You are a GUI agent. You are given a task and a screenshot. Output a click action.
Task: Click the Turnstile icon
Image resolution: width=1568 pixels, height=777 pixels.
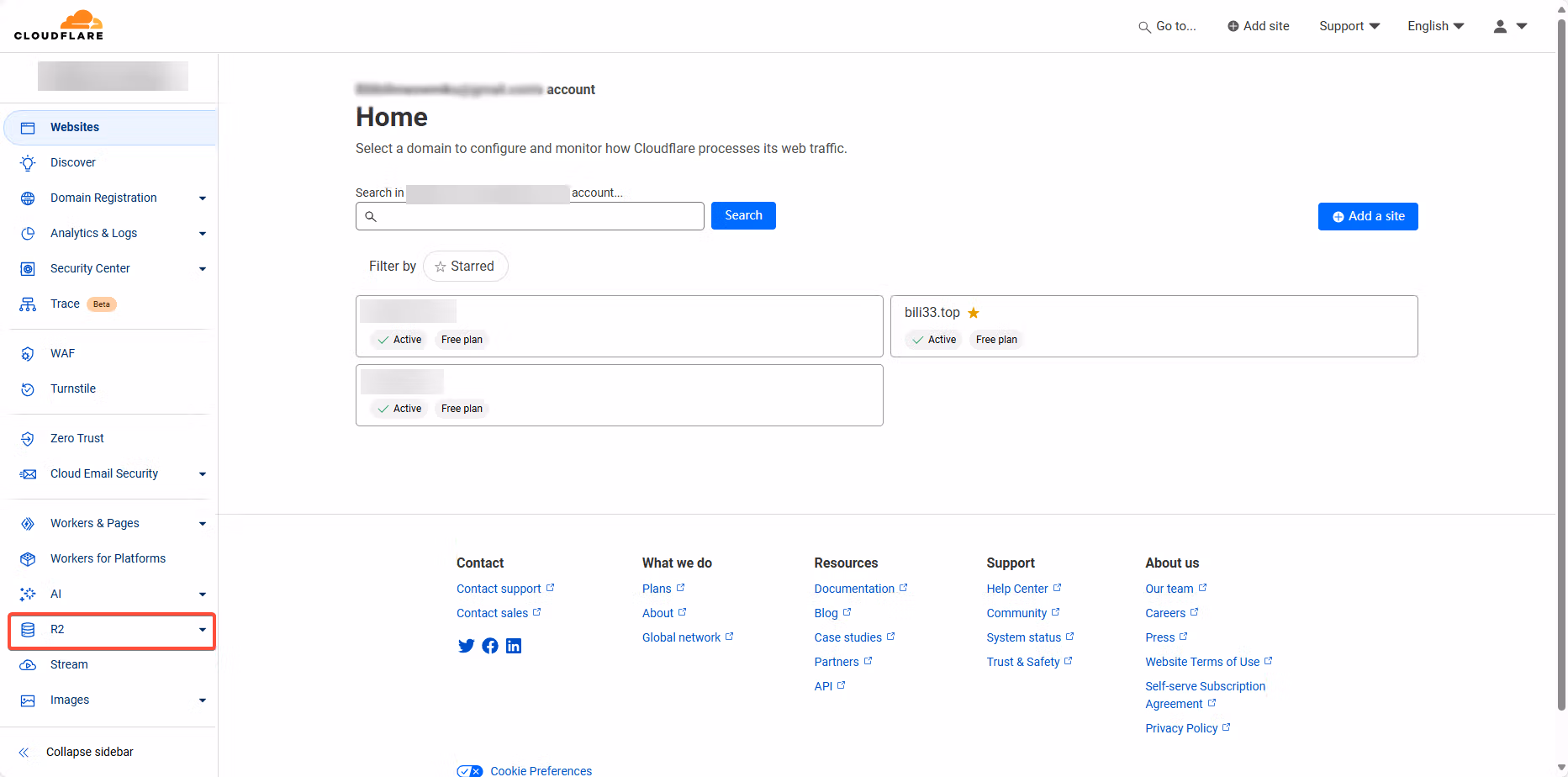click(x=28, y=389)
